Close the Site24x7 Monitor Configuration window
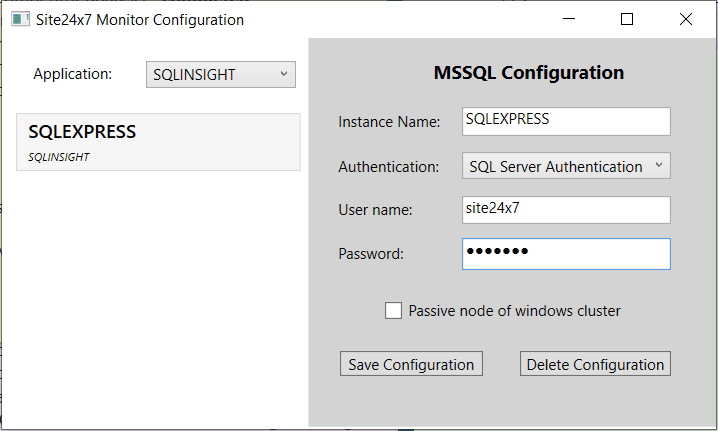The image size is (718, 431). tap(686, 19)
